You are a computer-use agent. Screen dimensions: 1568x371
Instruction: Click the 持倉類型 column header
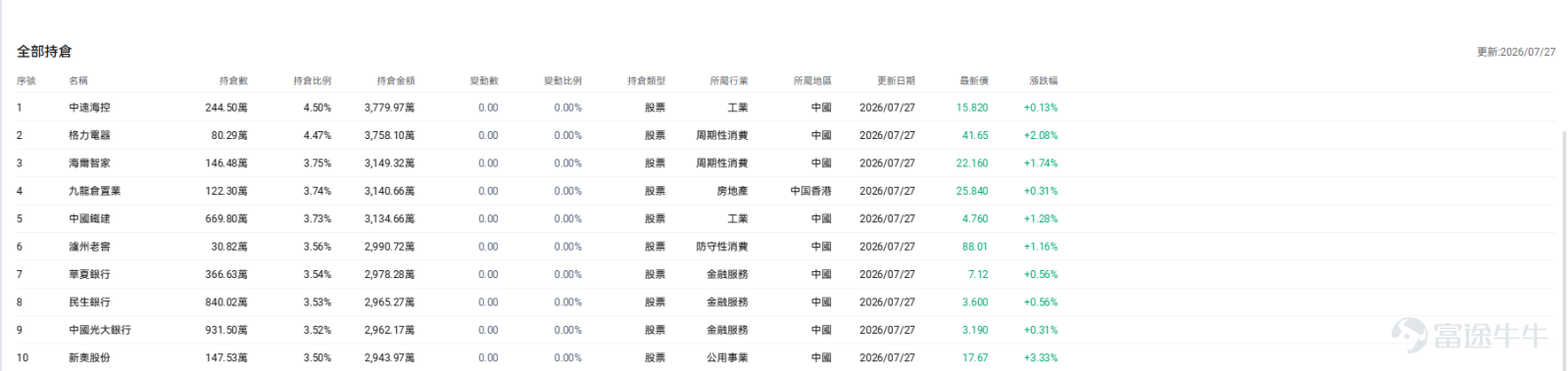coord(647,80)
